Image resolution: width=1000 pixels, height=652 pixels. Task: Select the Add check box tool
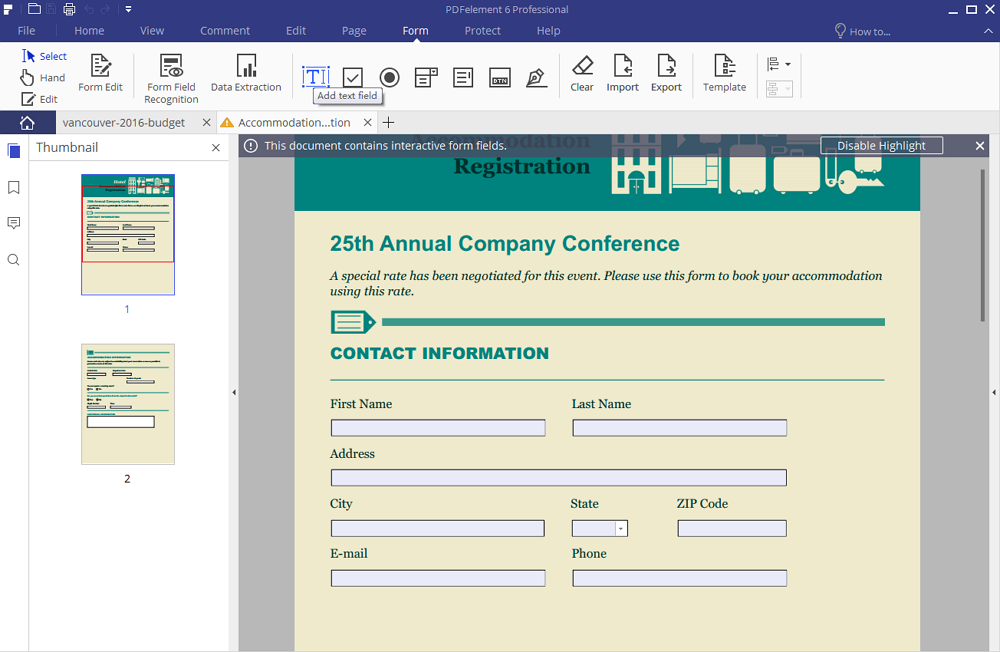(352, 77)
